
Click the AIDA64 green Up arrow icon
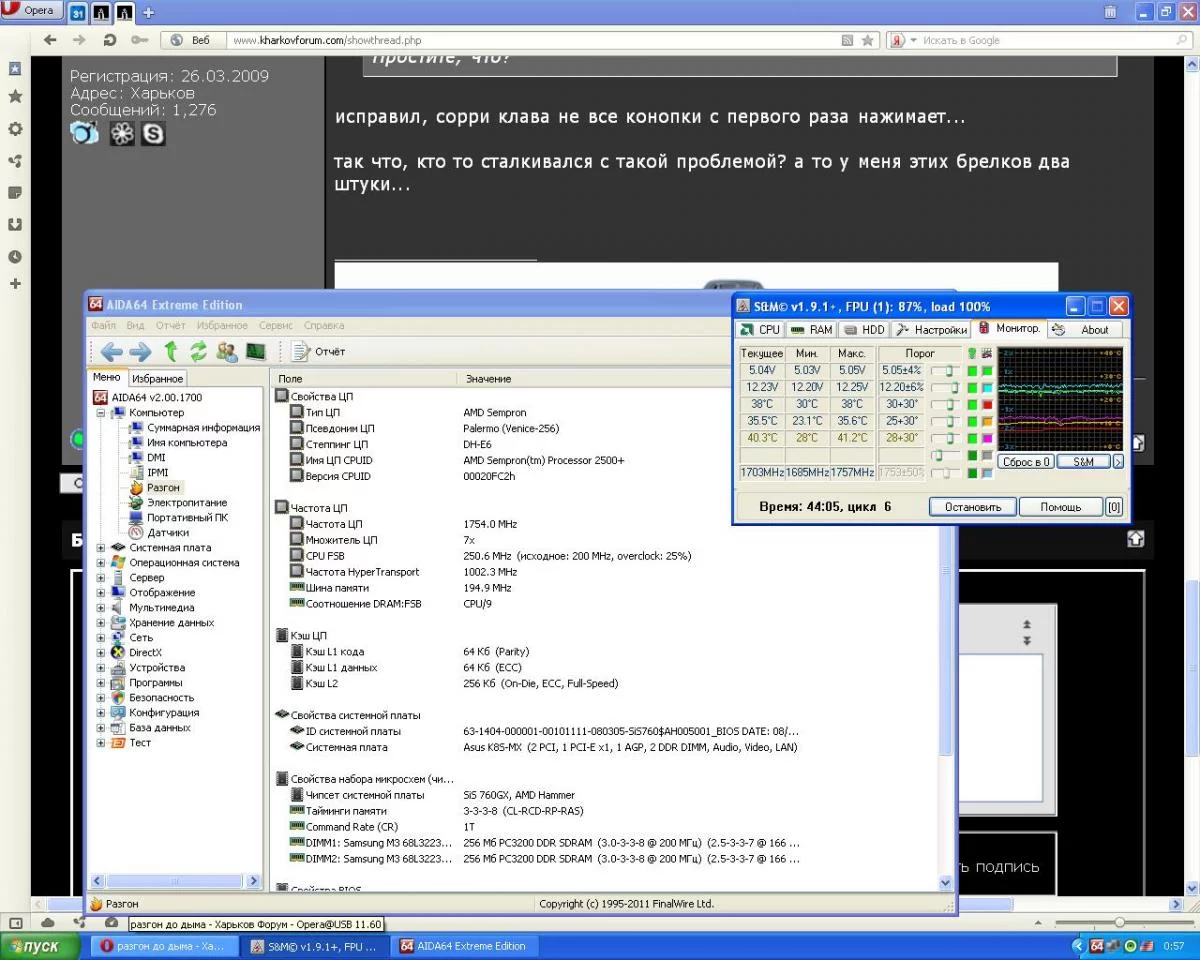click(171, 351)
